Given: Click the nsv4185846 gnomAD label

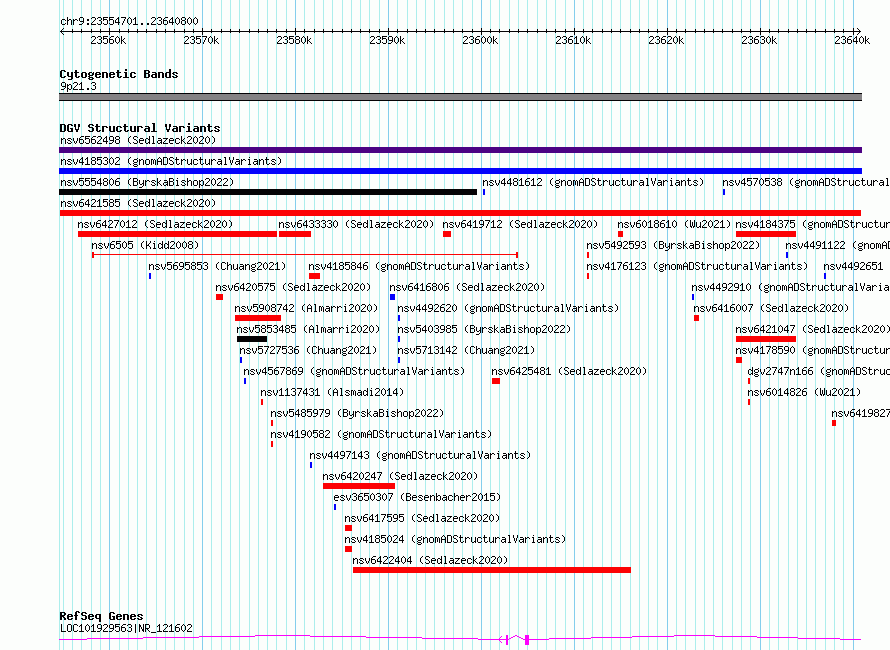Looking at the screenshot, I should point(419,266).
